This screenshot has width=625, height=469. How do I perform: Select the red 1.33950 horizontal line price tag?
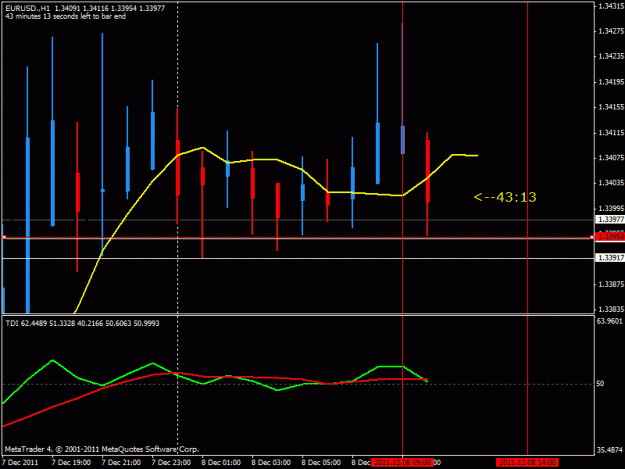pyautogui.click(x=610, y=237)
